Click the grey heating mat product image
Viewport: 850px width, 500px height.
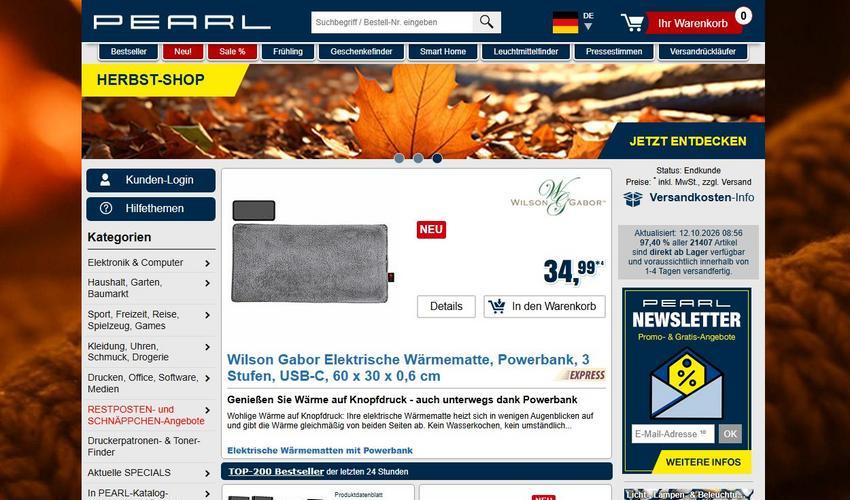tap(312, 262)
